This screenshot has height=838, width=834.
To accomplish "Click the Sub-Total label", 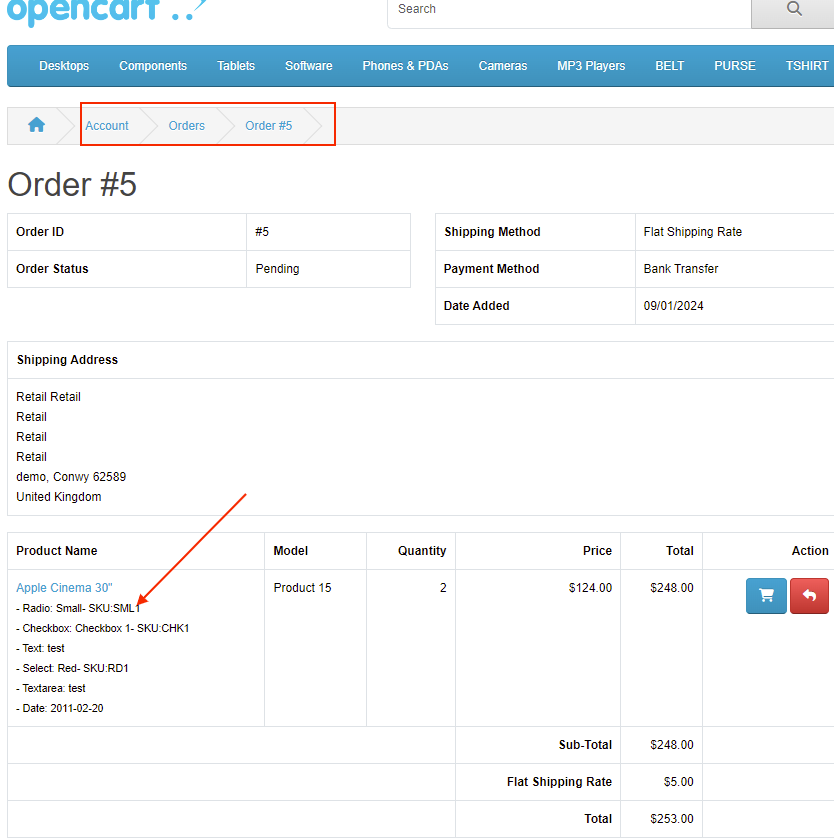I will (585, 744).
